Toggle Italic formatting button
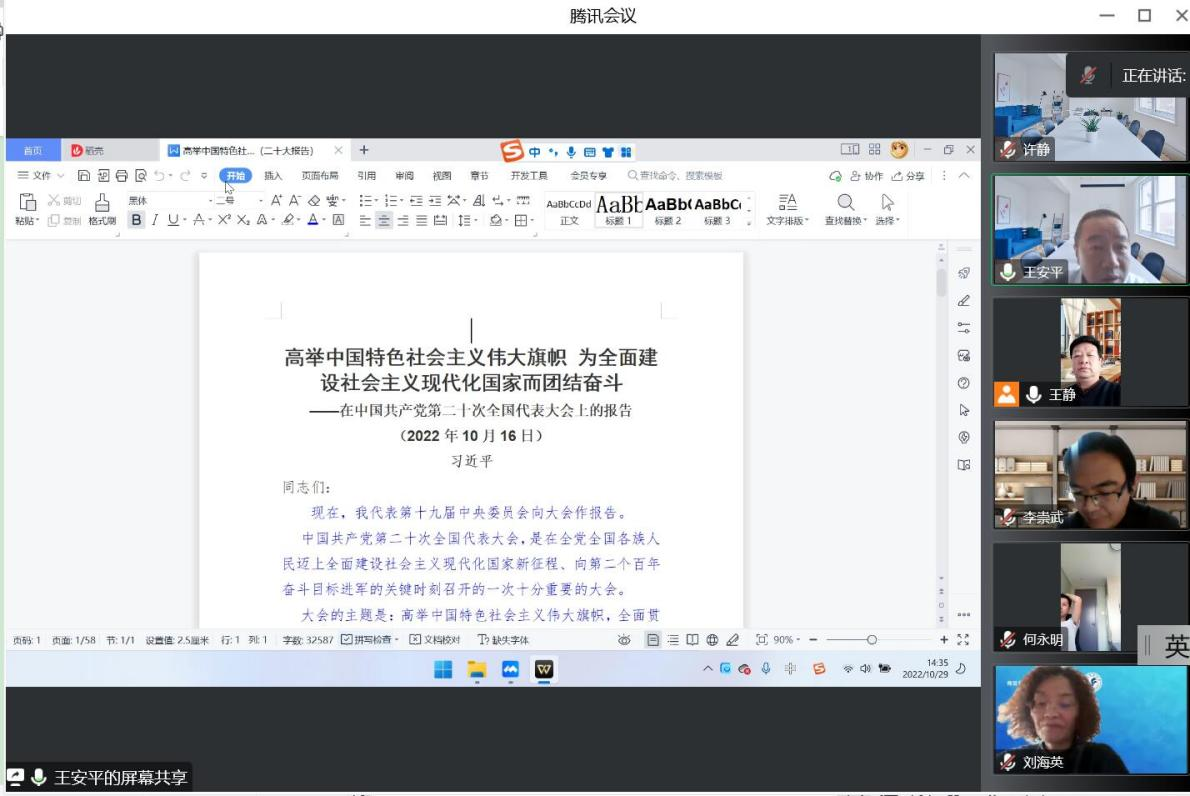The image size is (1190, 796). point(155,220)
